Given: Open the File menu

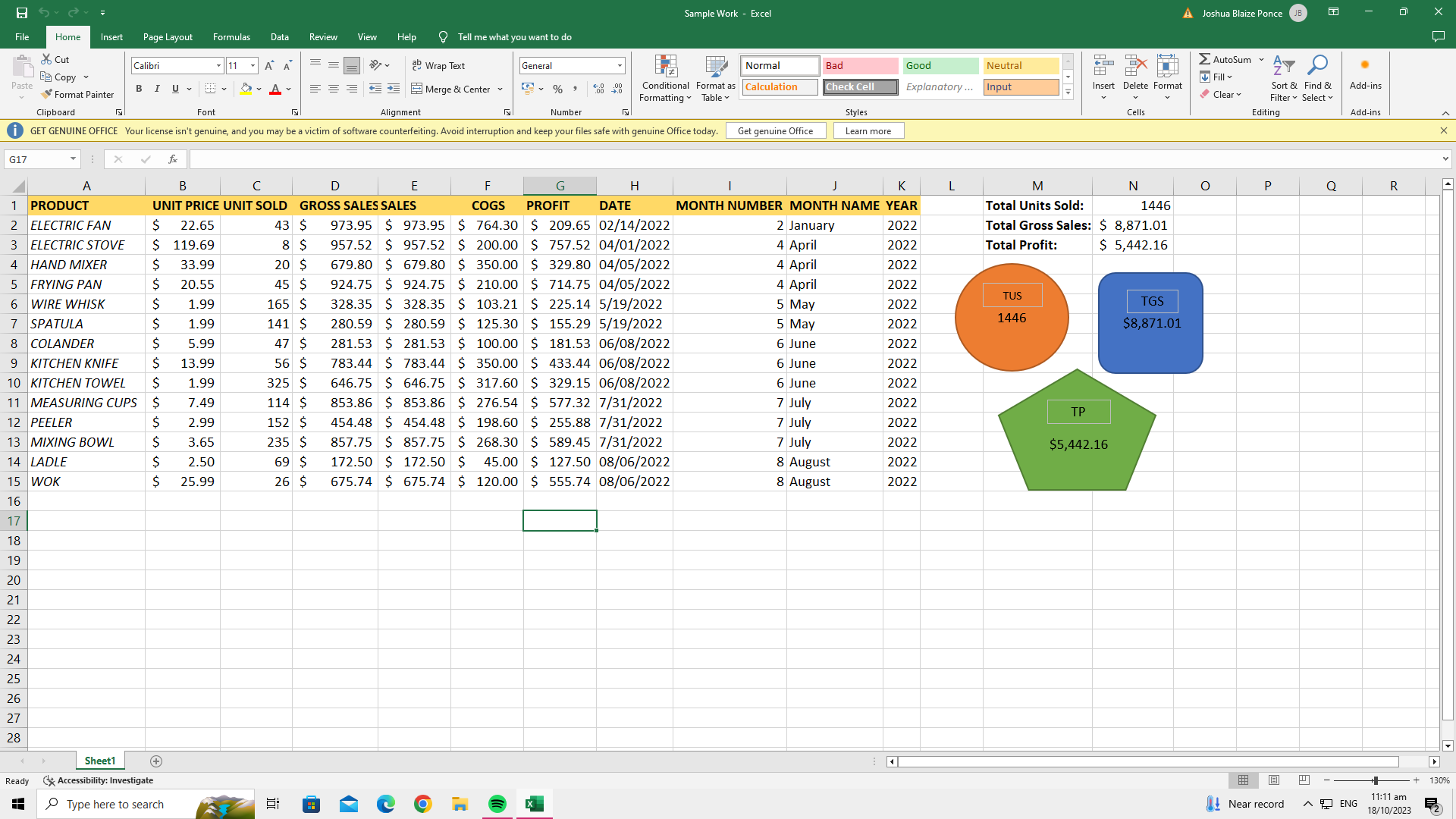Looking at the screenshot, I should (x=22, y=36).
